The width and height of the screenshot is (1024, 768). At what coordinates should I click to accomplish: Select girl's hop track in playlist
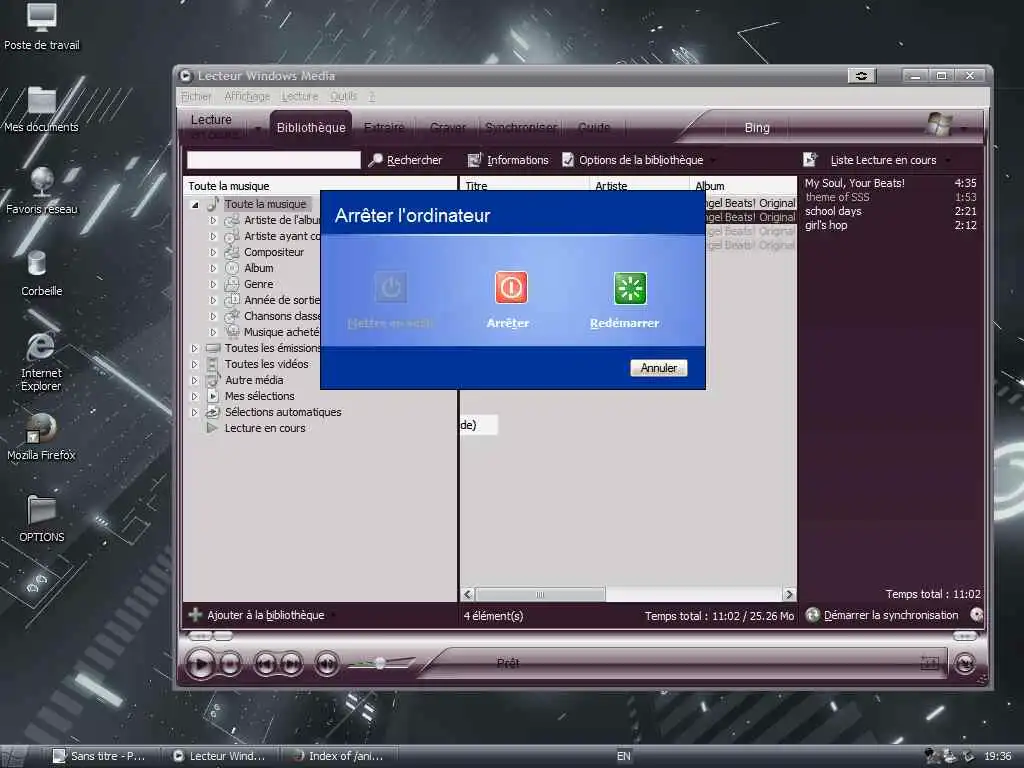click(890, 225)
